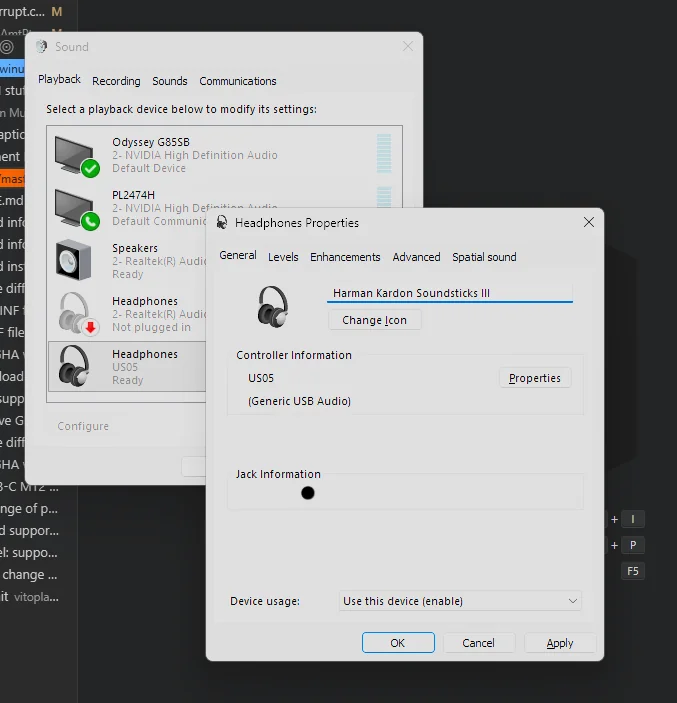Click the 'Default Device' status text
Viewport: 677px width, 703px height.
149,168
